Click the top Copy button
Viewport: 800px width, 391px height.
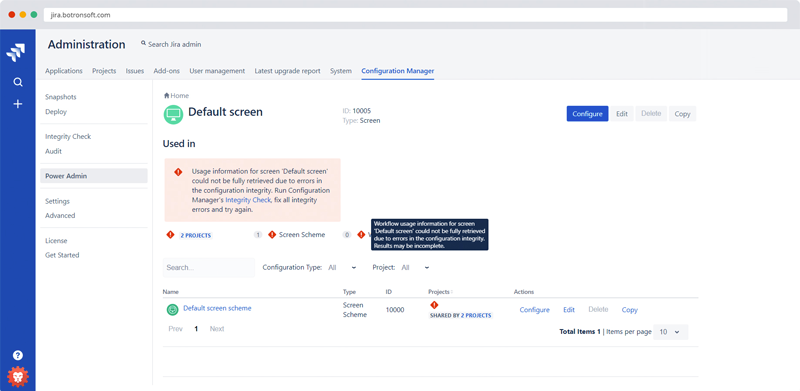[682, 114]
